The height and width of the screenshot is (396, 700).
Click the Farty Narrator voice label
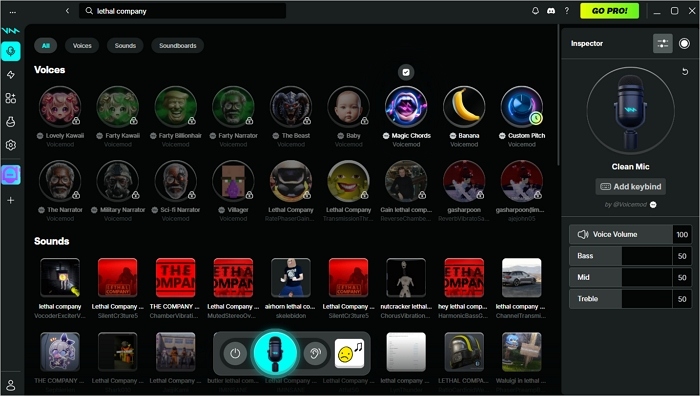point(238,135)
